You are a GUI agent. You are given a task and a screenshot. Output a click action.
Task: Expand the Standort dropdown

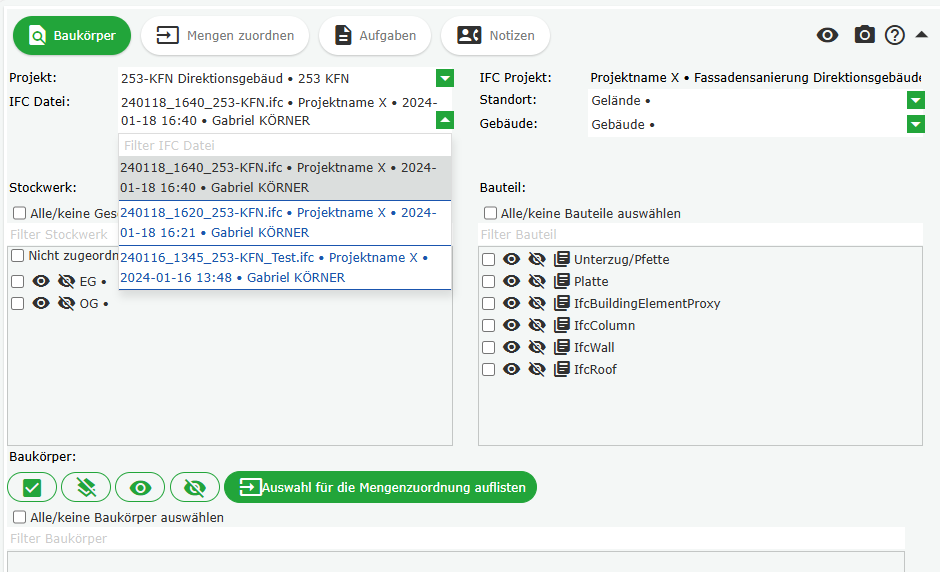point(915,100)
